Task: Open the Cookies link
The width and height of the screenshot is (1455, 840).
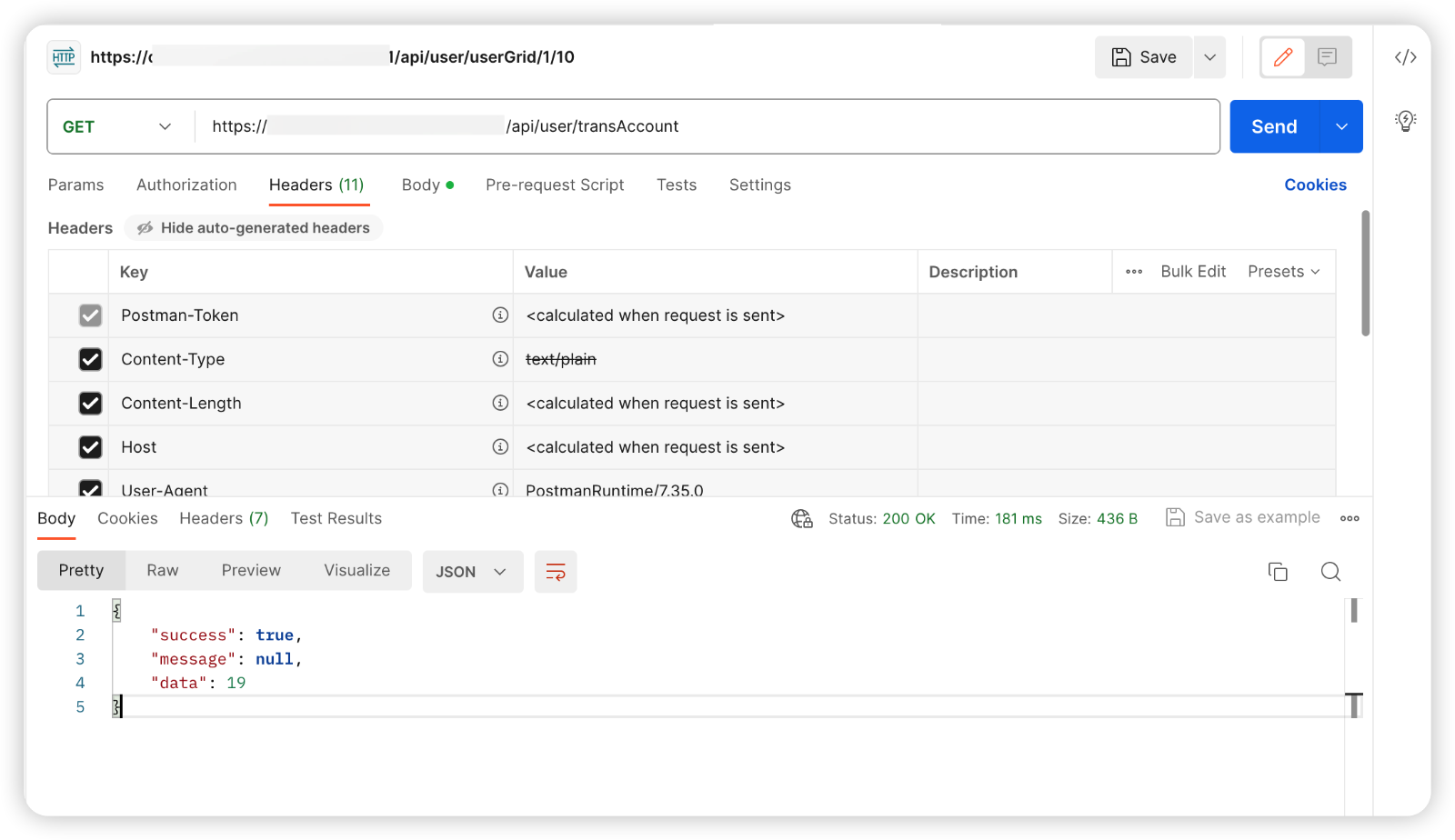Action: coord(1315,185)
